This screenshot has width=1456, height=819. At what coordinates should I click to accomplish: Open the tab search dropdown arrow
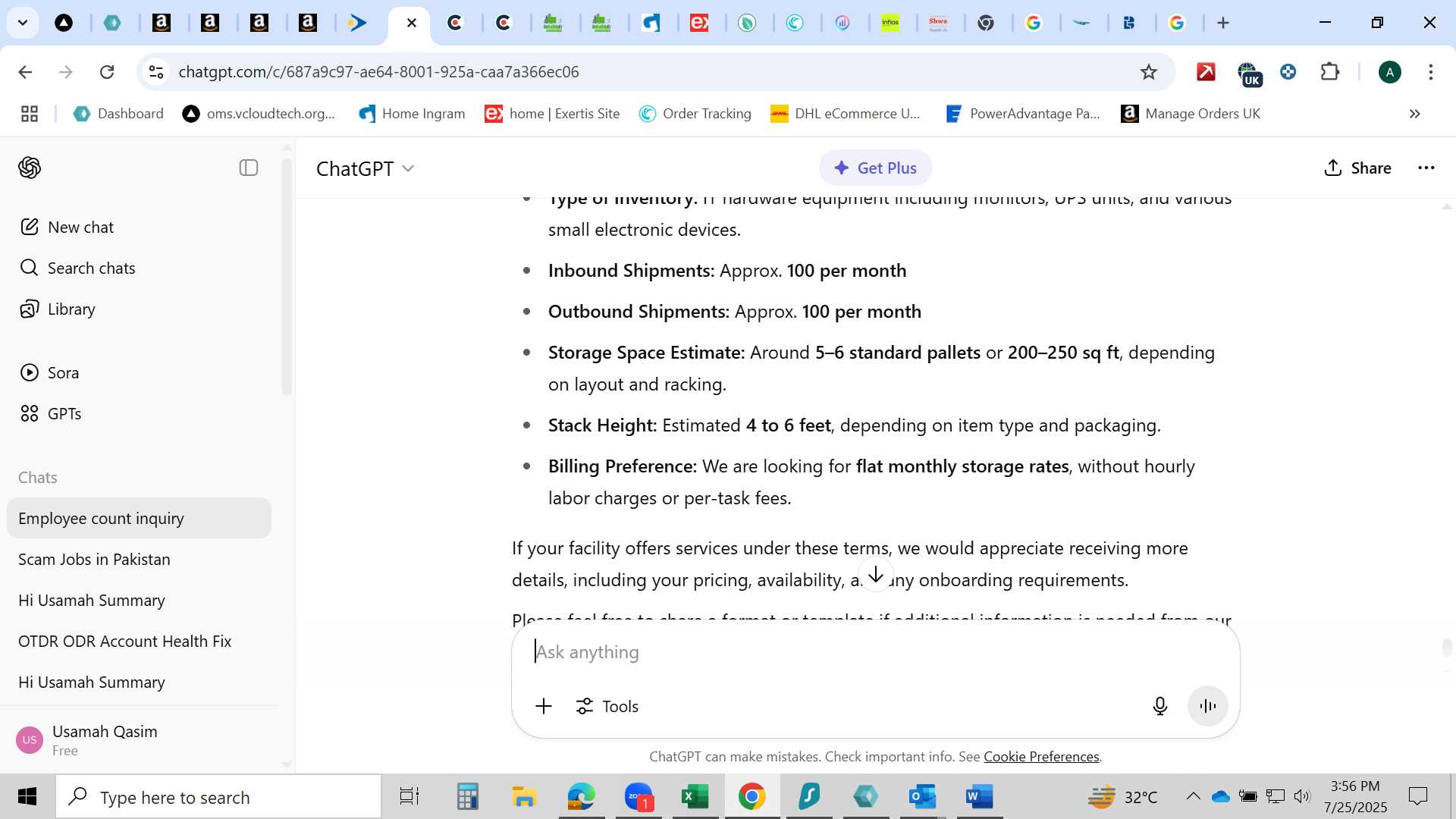[23, 23]
